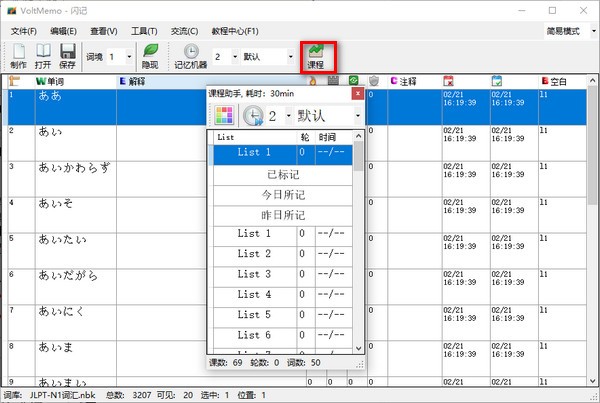Screen dimensions: 600x403
Task: Click the 隐现 leaf icon in toolbar
Action: click(x=150, y=55)
